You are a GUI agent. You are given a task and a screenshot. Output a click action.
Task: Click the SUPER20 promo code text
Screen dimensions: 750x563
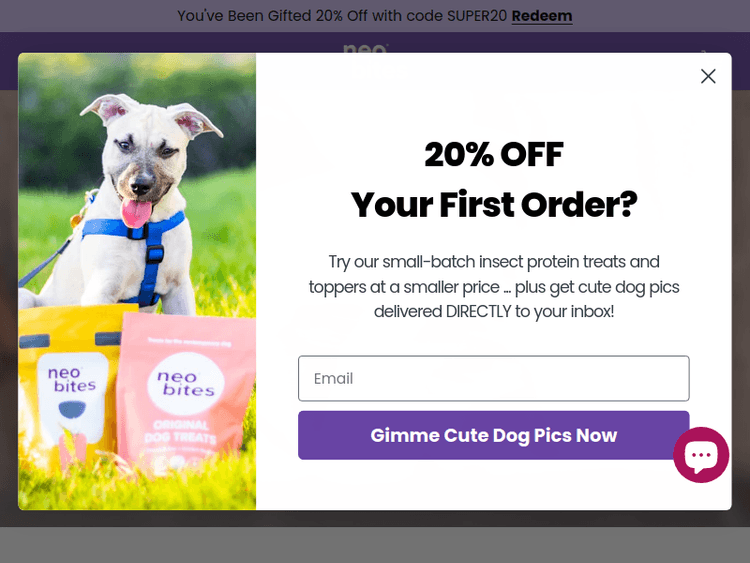(x=479, y=16)
